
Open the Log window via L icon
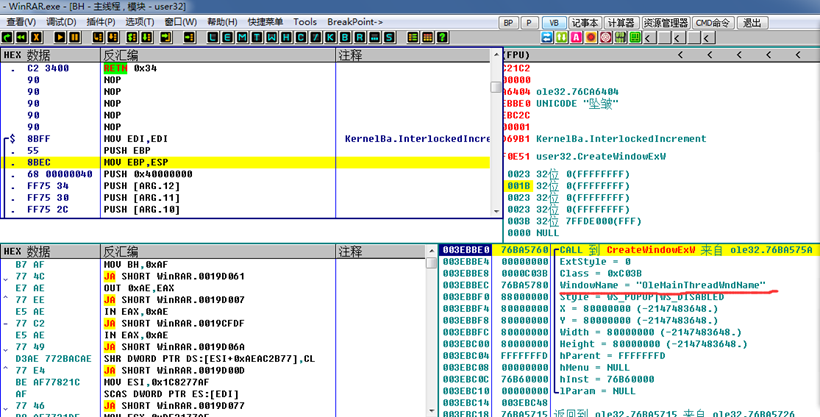pos(213,37)
